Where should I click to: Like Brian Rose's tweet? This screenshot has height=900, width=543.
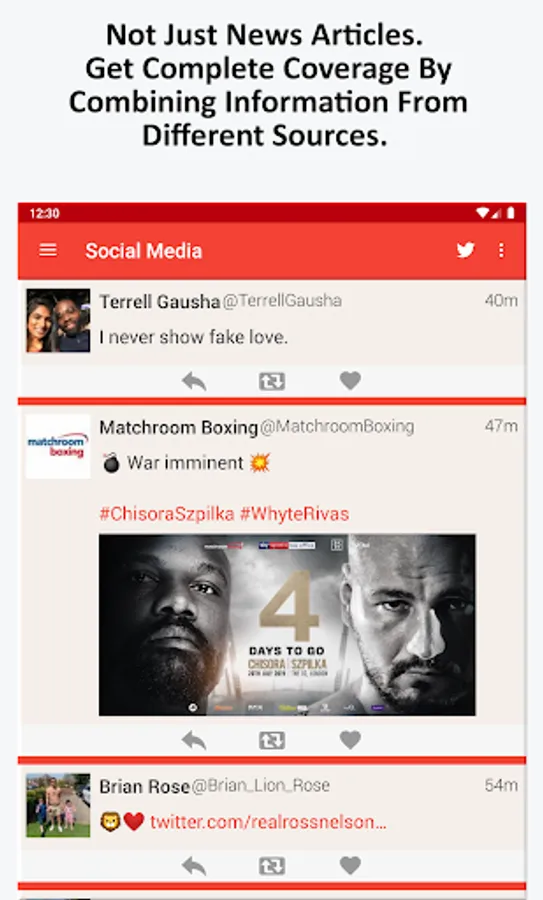[x=350, y=865]
